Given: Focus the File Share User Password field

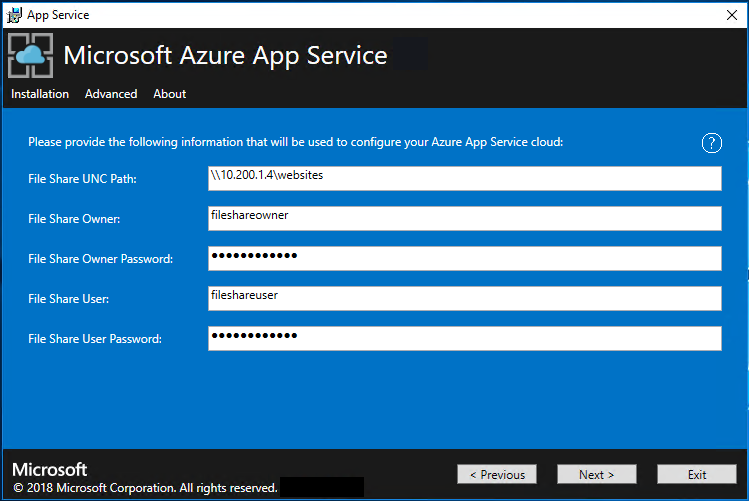Looking at the screenshot, I should tap(465, 339).
